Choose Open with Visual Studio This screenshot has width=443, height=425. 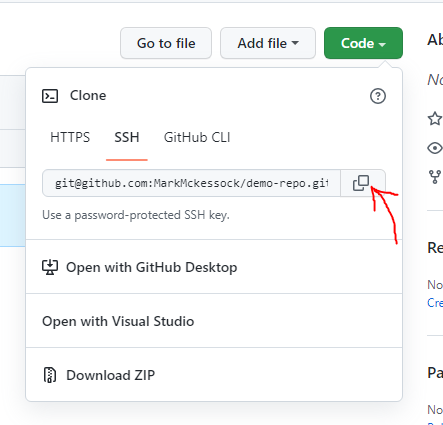pos(214,321)
